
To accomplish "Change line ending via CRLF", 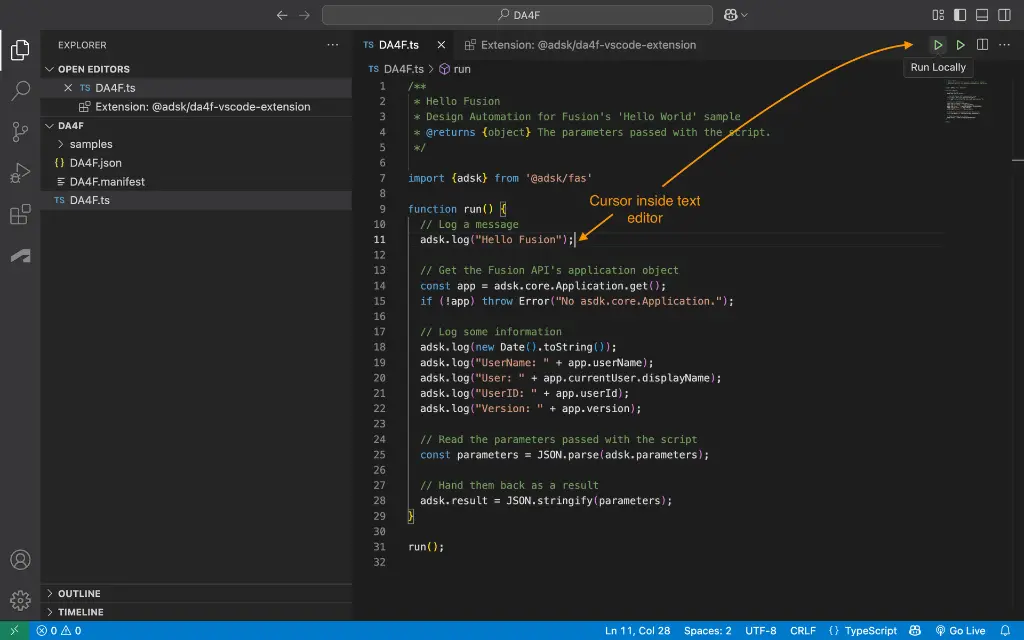I will click(x=803, y=631).
